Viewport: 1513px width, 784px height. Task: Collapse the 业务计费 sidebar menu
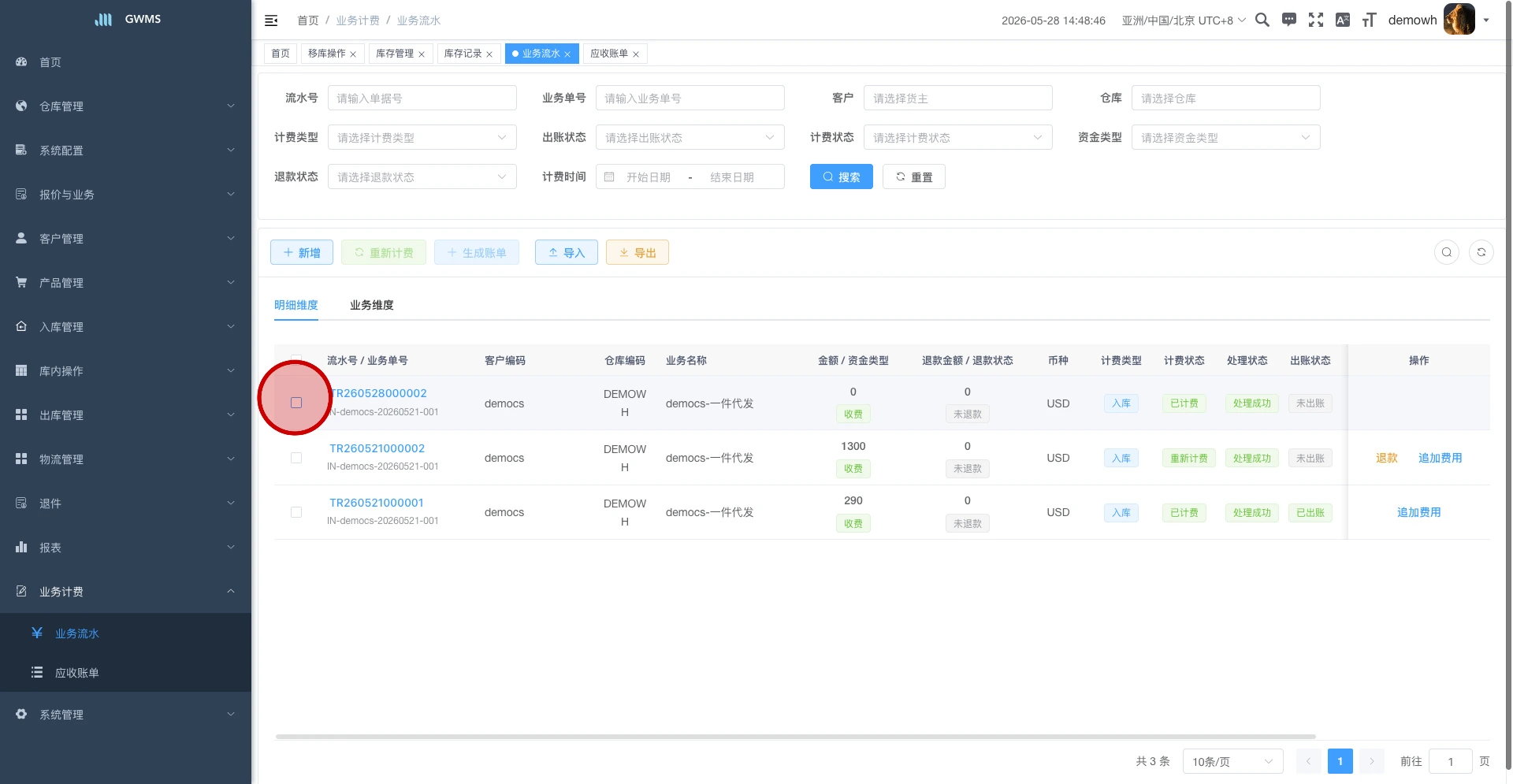tap(125, 592)
